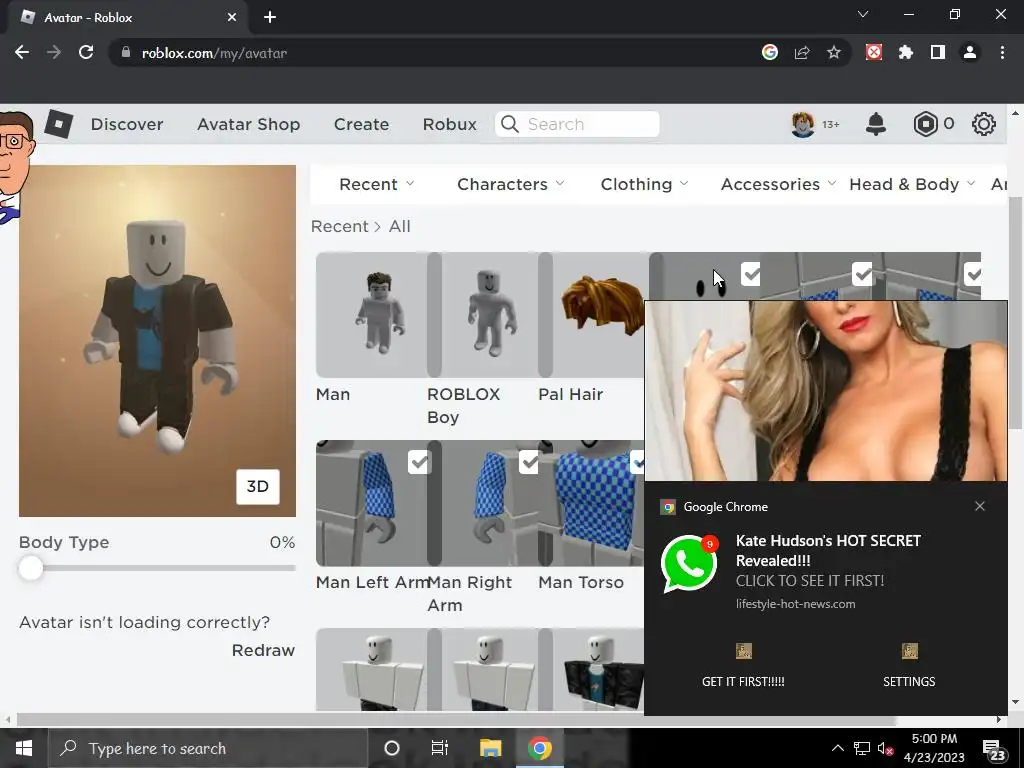This screenshot has height=768, width=1024.
Task: Click the Windows taskbar search box
Action: pos(208,748)
